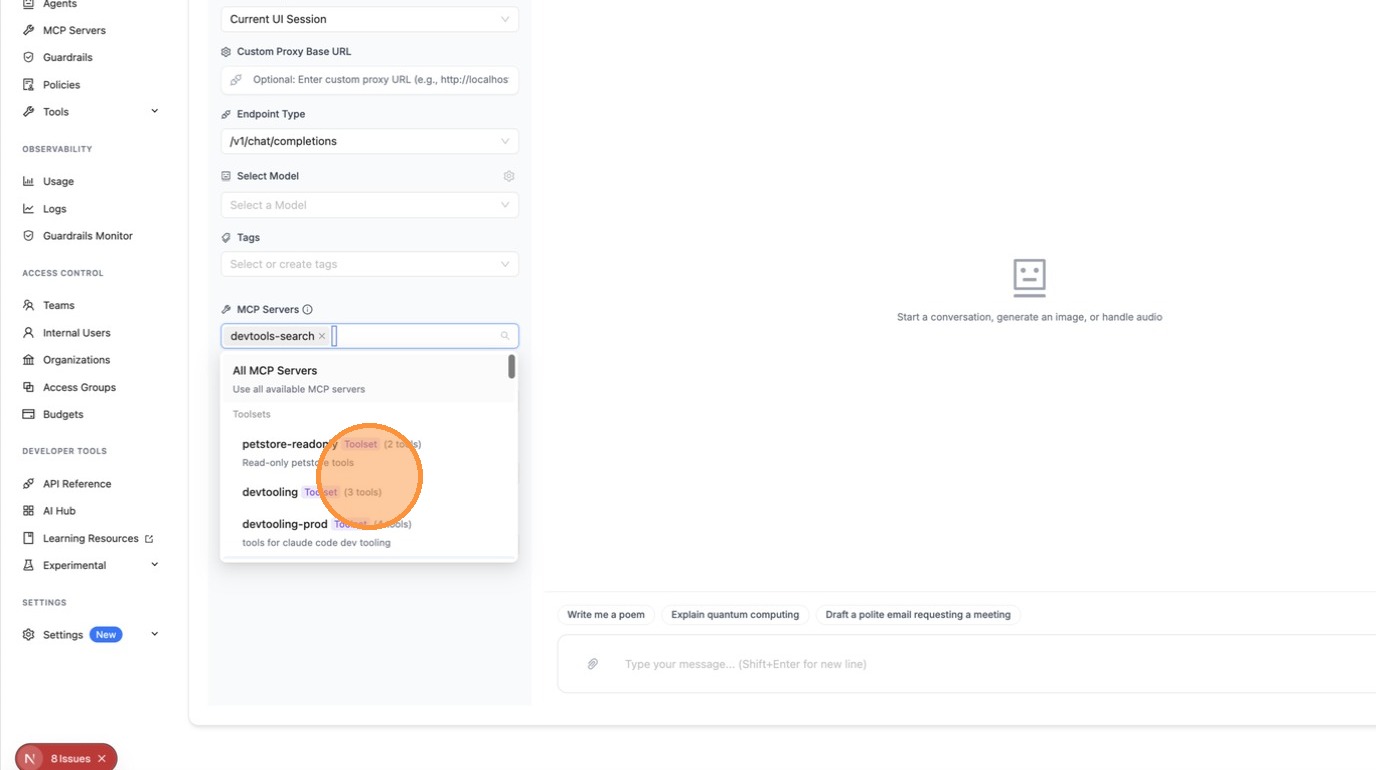This screenshot has width=1376, height=770.
Task: Select All MCP Servers option
Action: coord(367,378)
